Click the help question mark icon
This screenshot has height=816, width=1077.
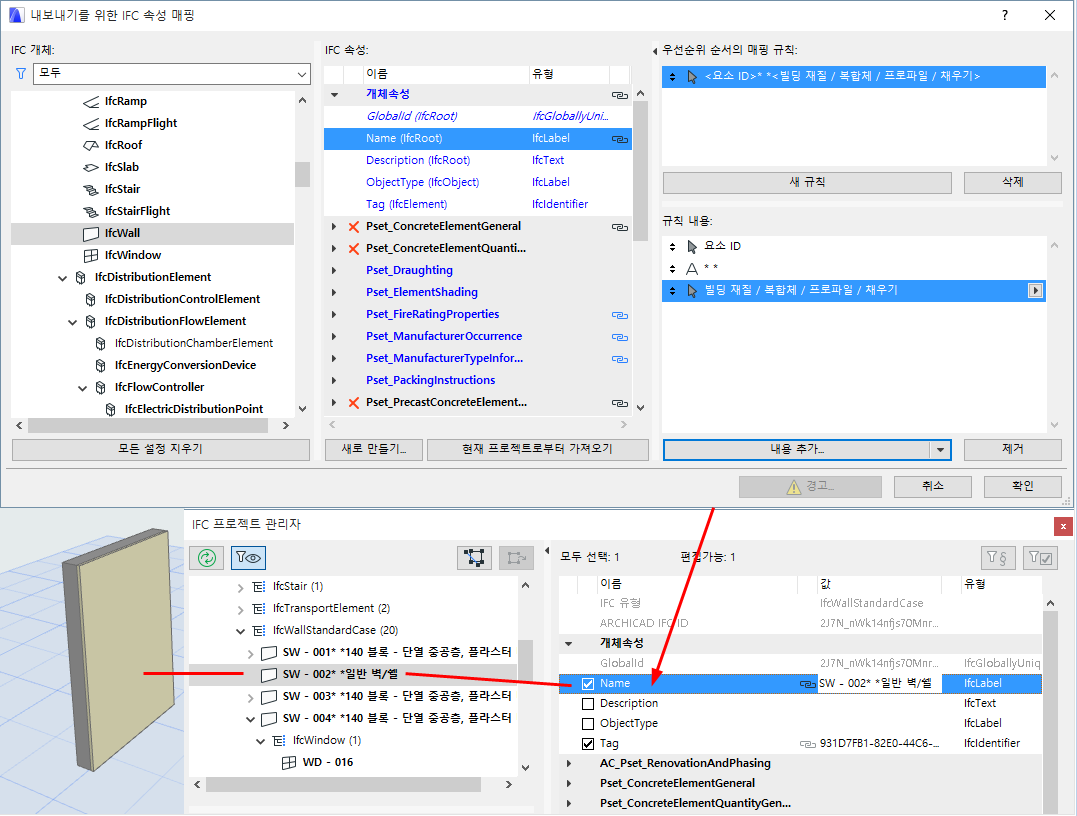click(x=1005, y=15)
